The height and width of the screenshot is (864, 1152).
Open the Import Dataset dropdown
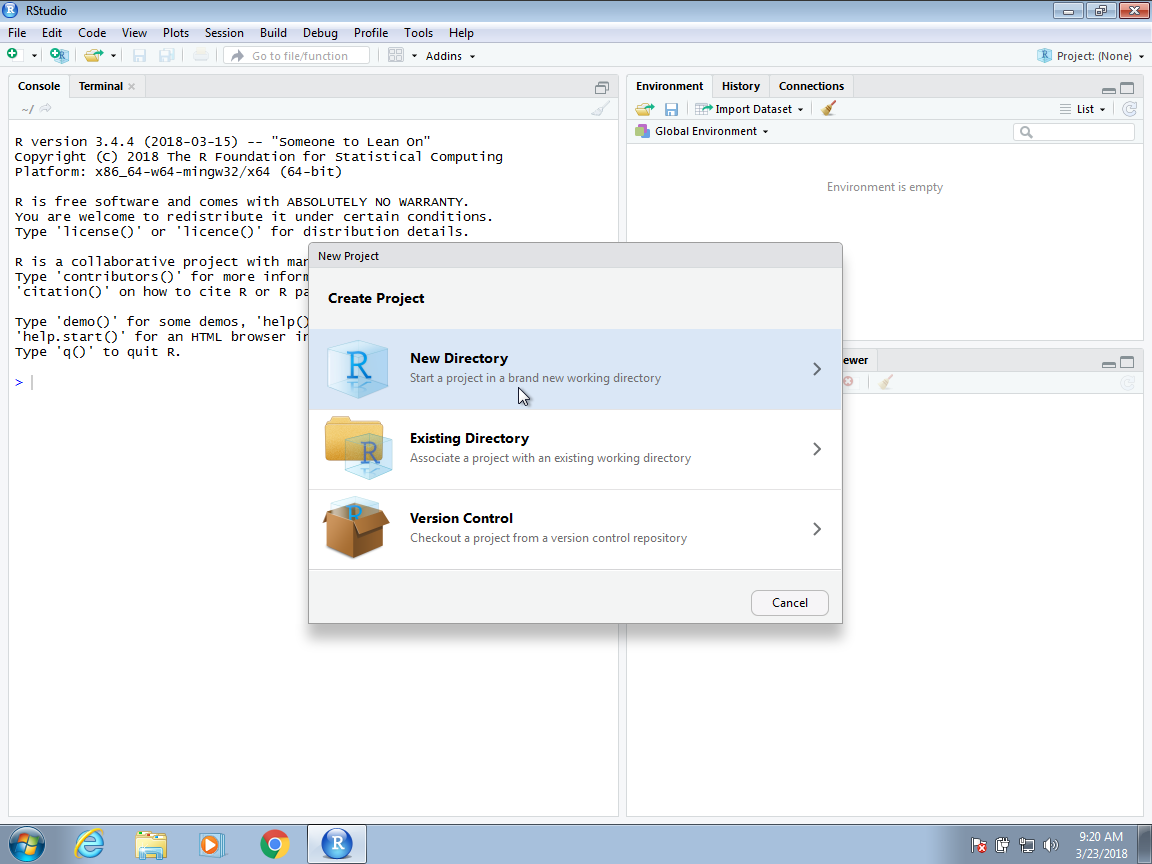[x=749, y=109]
